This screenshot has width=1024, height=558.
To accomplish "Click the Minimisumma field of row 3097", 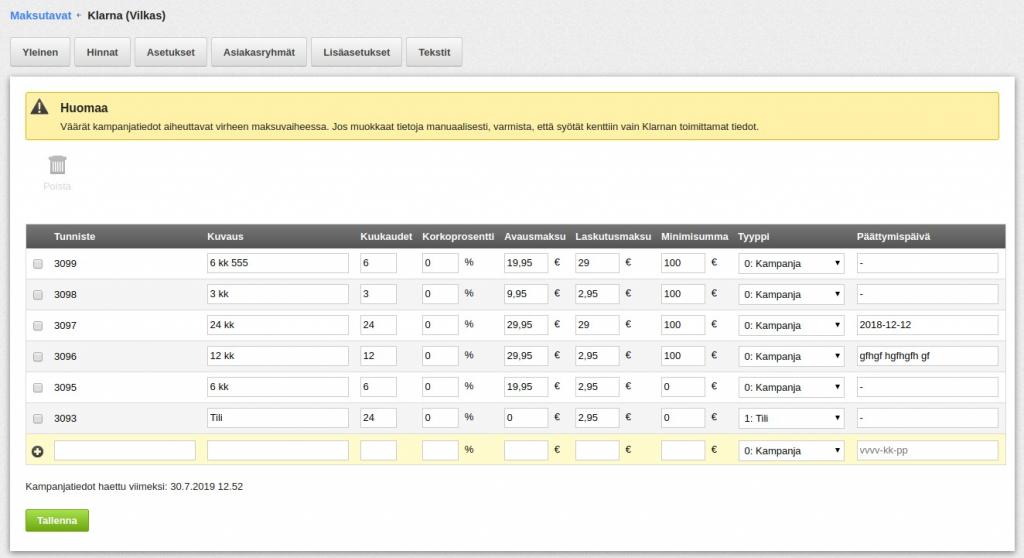I will (x=682, y=325).
